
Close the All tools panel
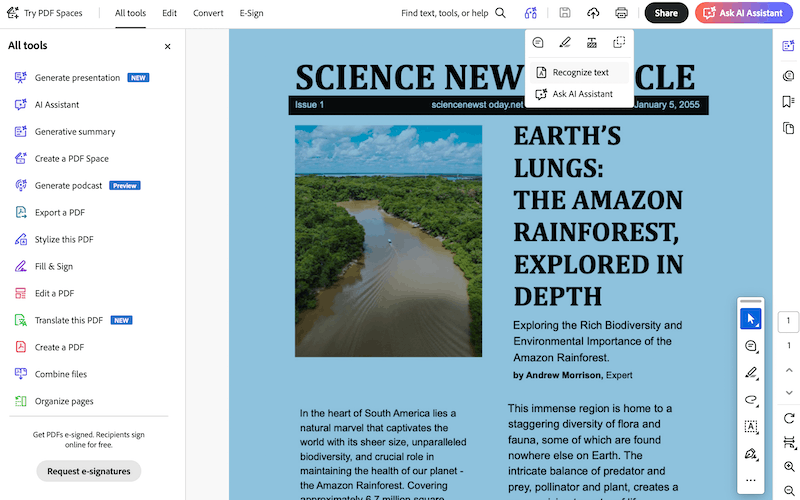(167, 46)
